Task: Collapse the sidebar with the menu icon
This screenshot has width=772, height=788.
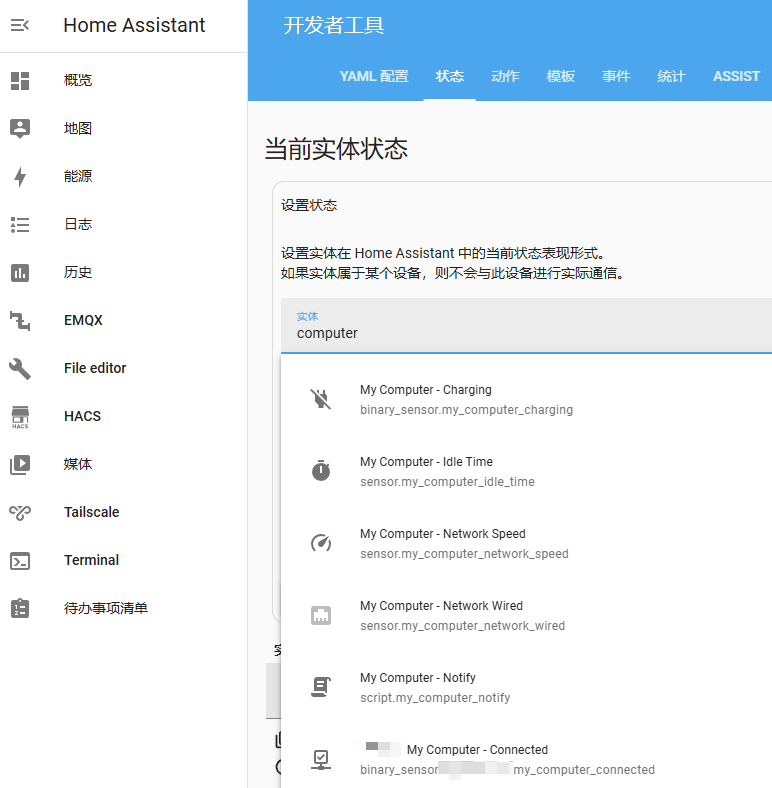Action: coord(20,26)
